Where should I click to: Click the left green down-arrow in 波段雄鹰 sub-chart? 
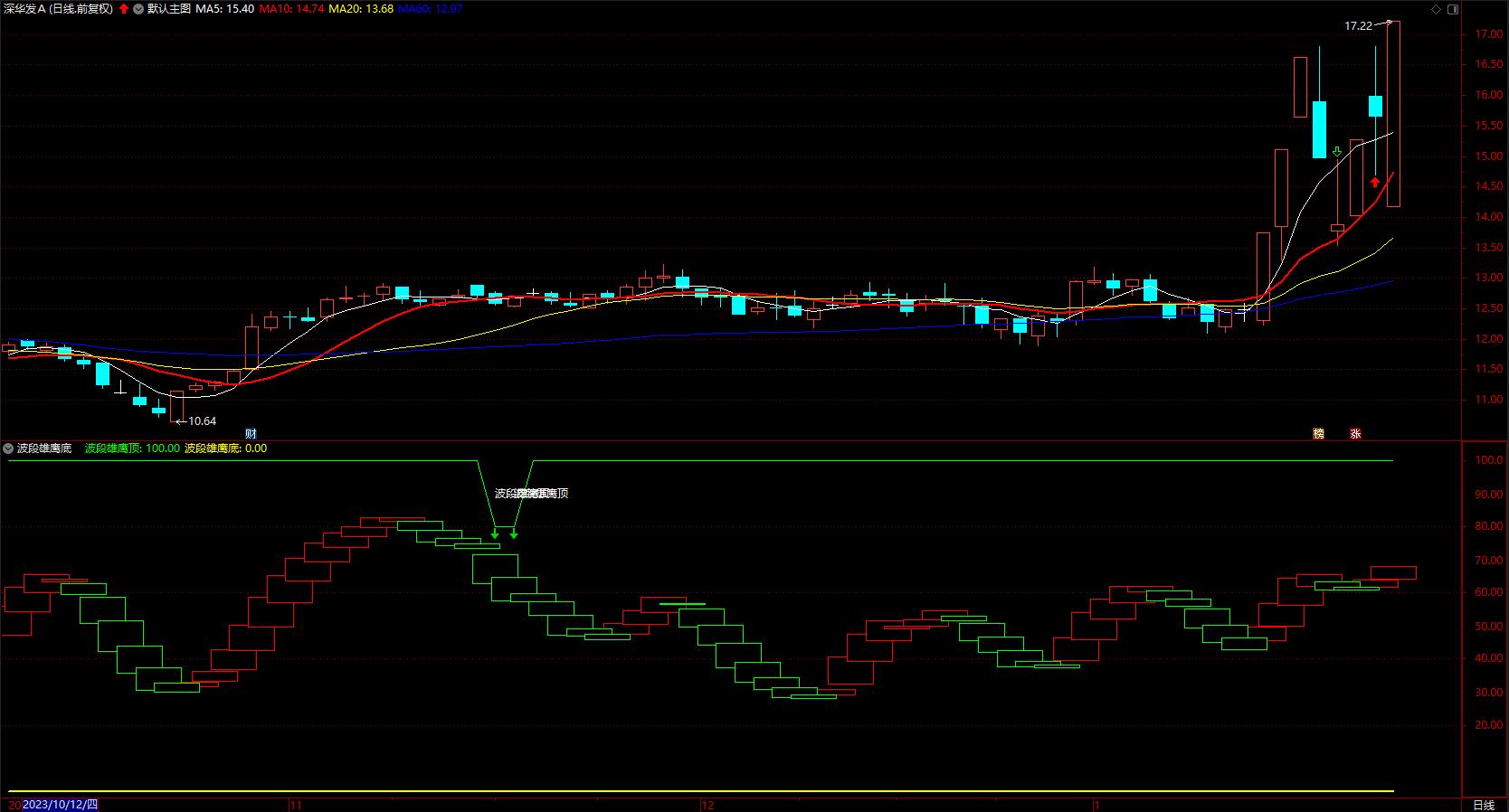click(495, 535)
